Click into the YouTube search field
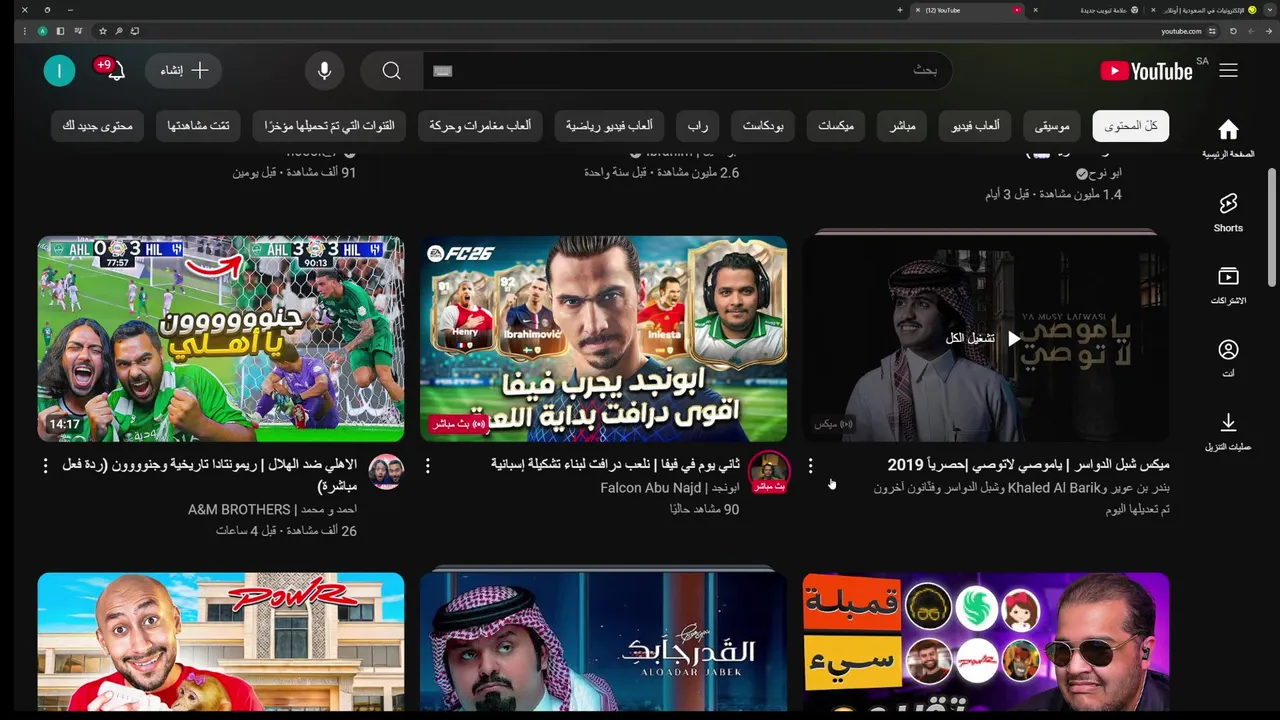Viewport: 1280px width, 720px height. click(690, 71)
